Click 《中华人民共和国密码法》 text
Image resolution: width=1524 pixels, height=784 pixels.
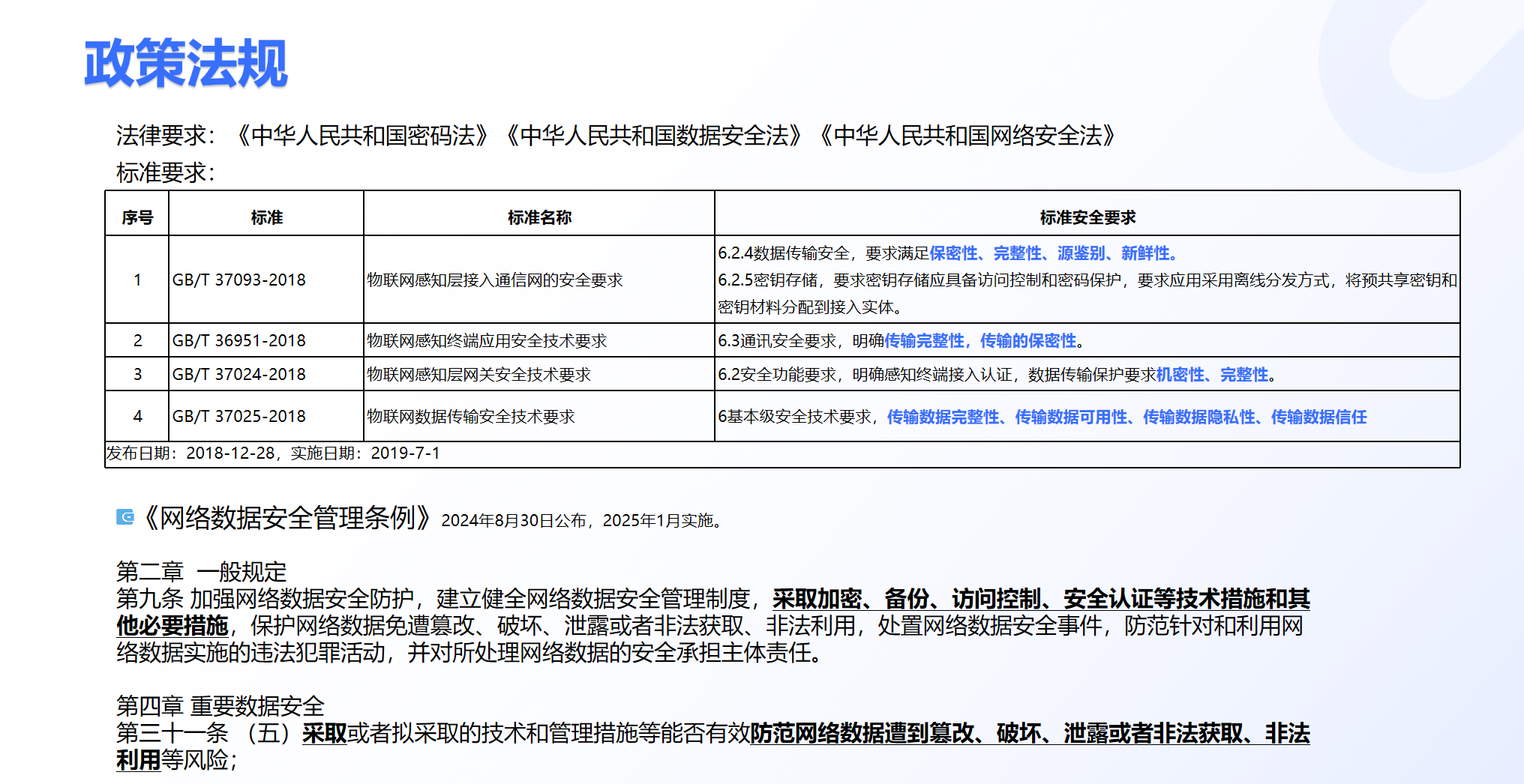click(363, 136)
